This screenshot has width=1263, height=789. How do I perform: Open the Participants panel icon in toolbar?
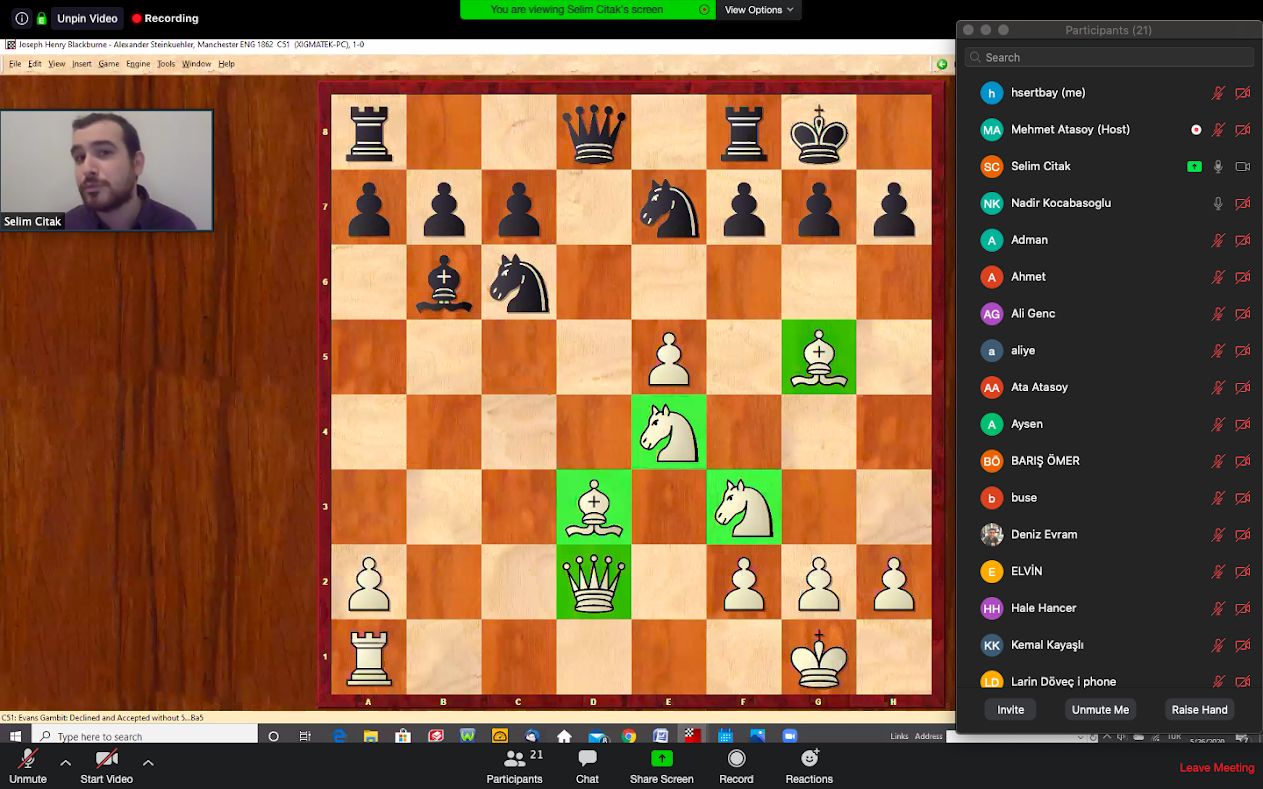[514, 760]
